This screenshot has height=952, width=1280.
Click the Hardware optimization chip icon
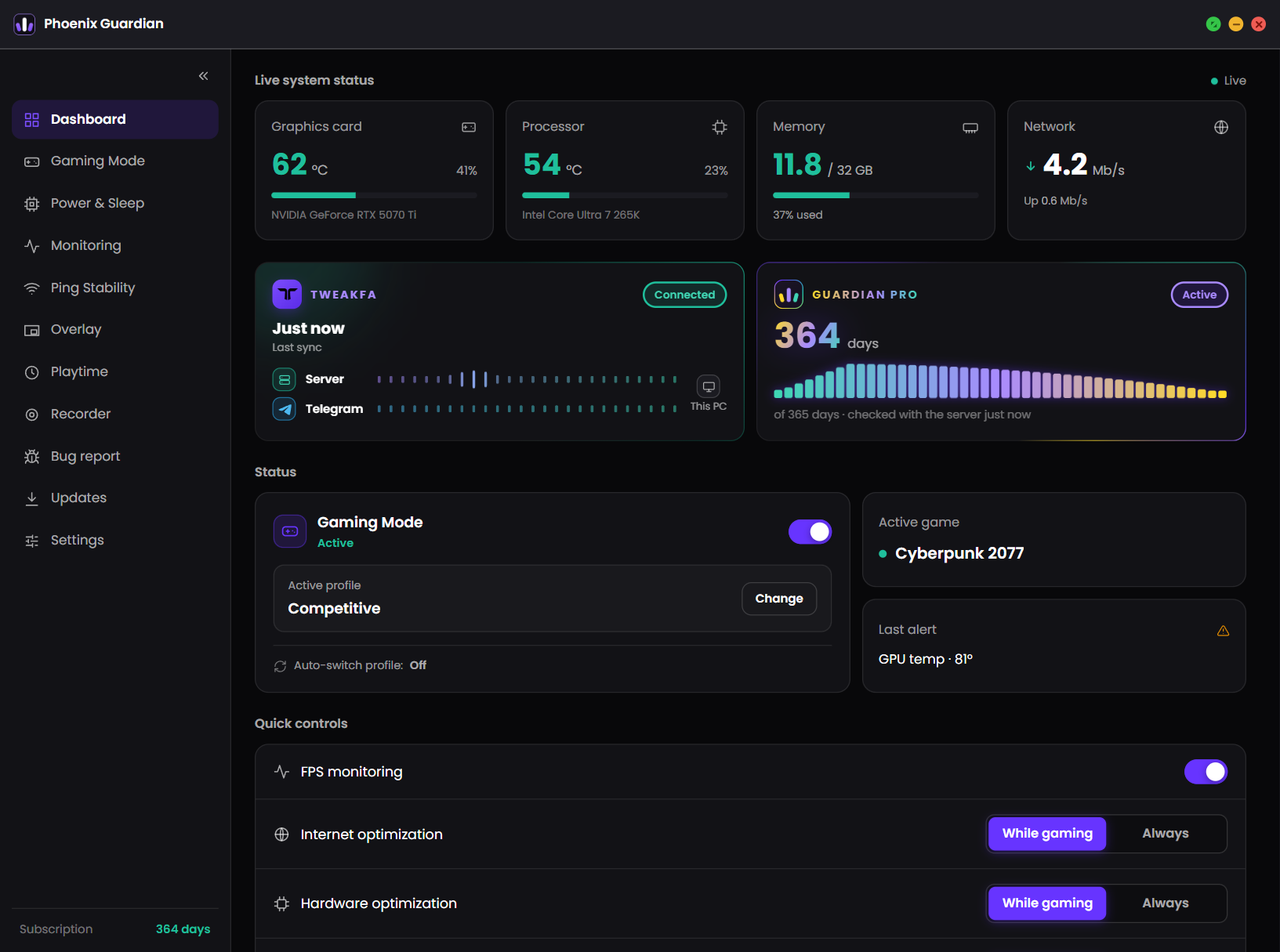[x=282, y=904]
